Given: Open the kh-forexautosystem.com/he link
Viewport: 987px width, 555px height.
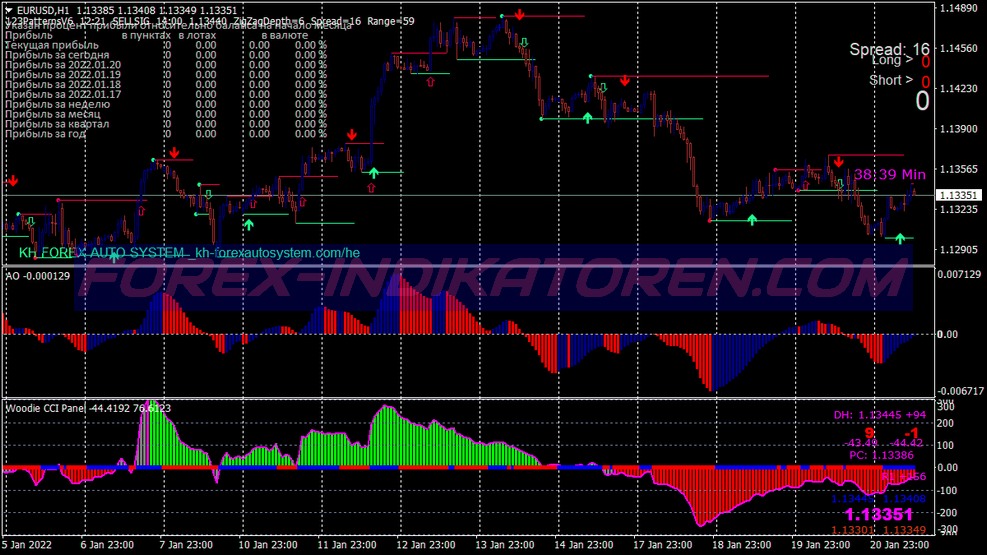Looking at the screenshot, I should tap(278, 253).
